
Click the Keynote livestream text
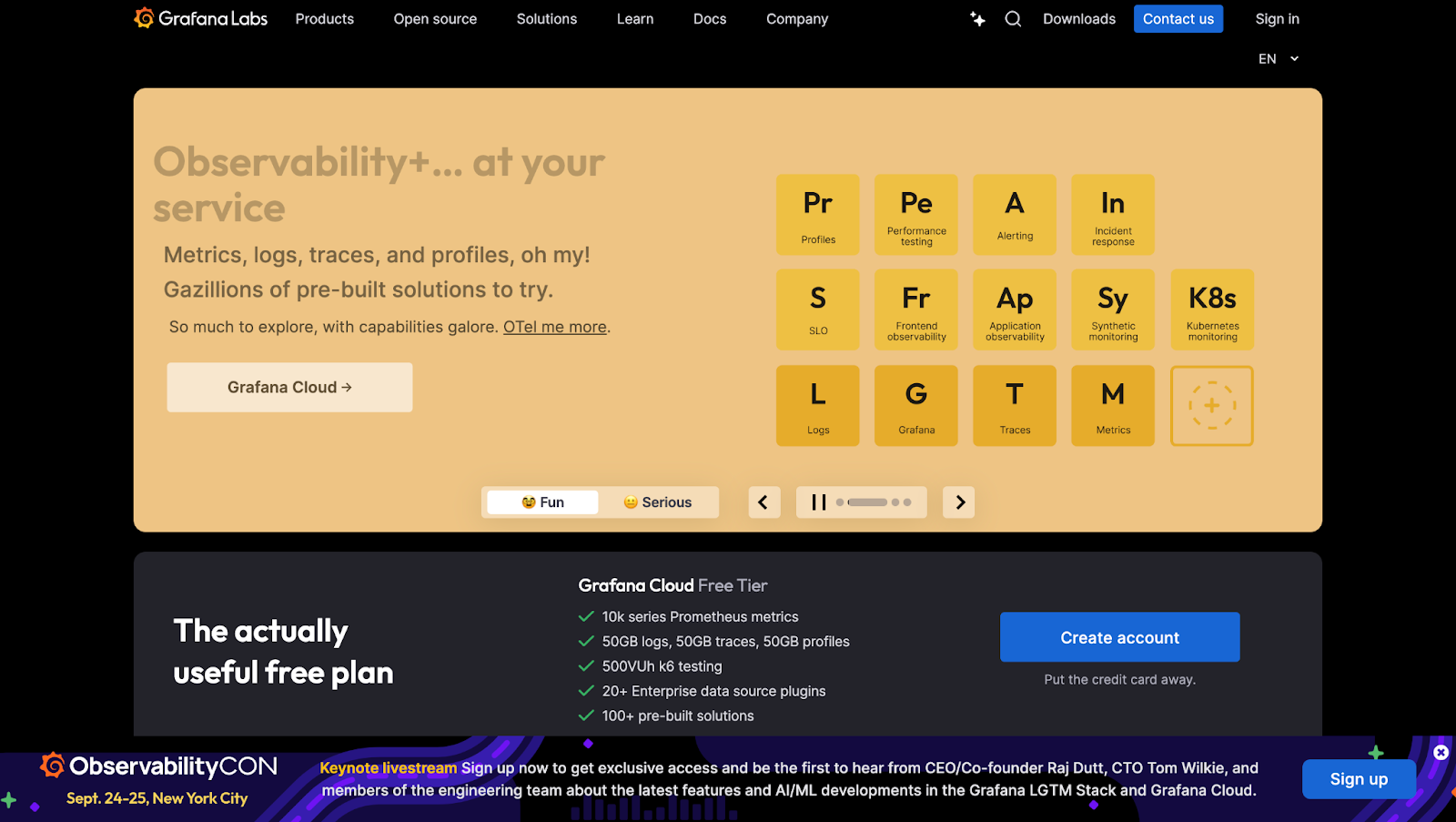click(x=389, y=768)
